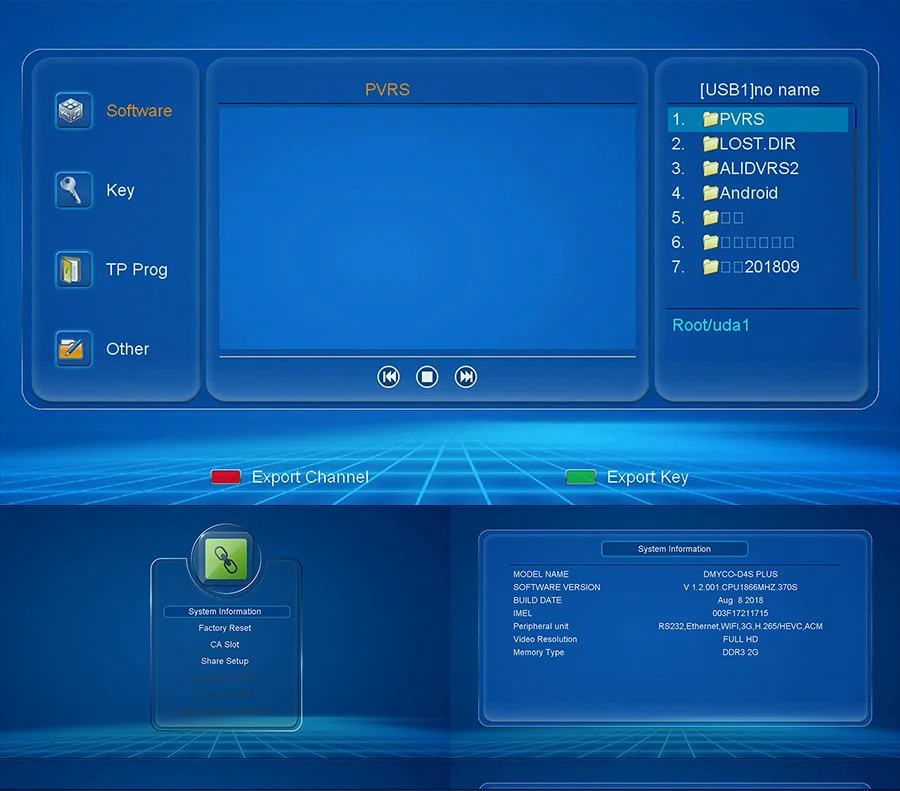
Task: Click the PVRS folder icon
Action: 711,119
